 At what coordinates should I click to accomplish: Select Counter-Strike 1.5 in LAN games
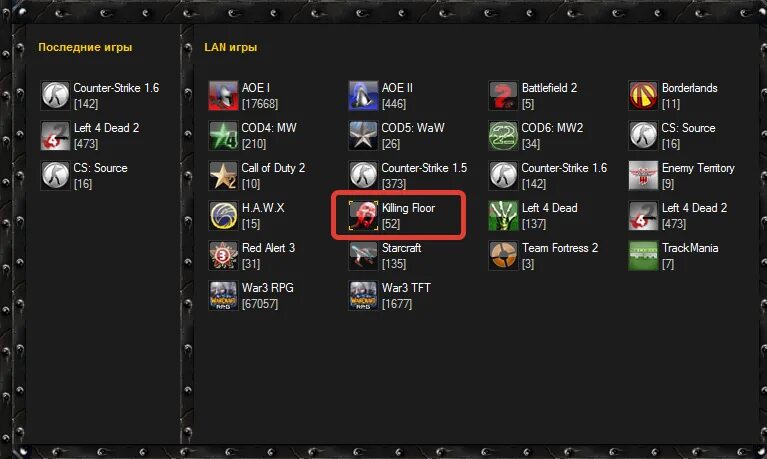tap(408, 175)
